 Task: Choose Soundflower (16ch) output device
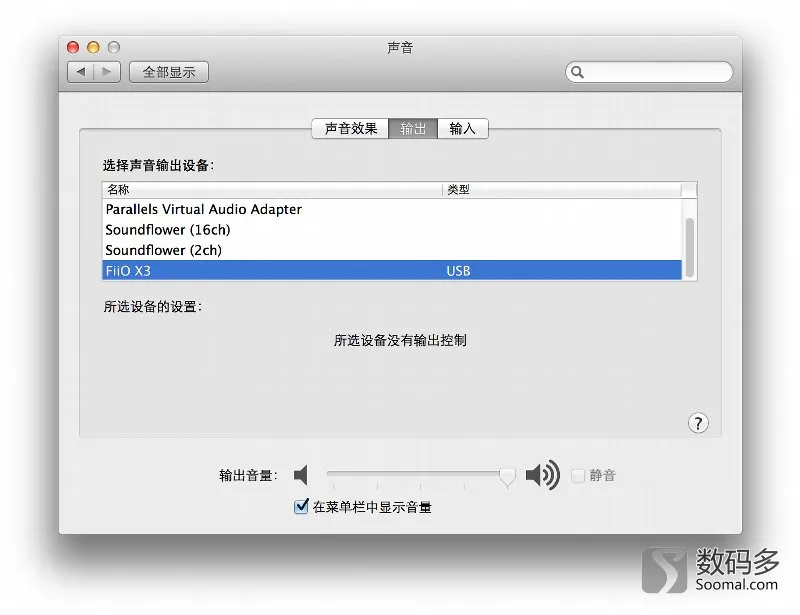(392, 230)
